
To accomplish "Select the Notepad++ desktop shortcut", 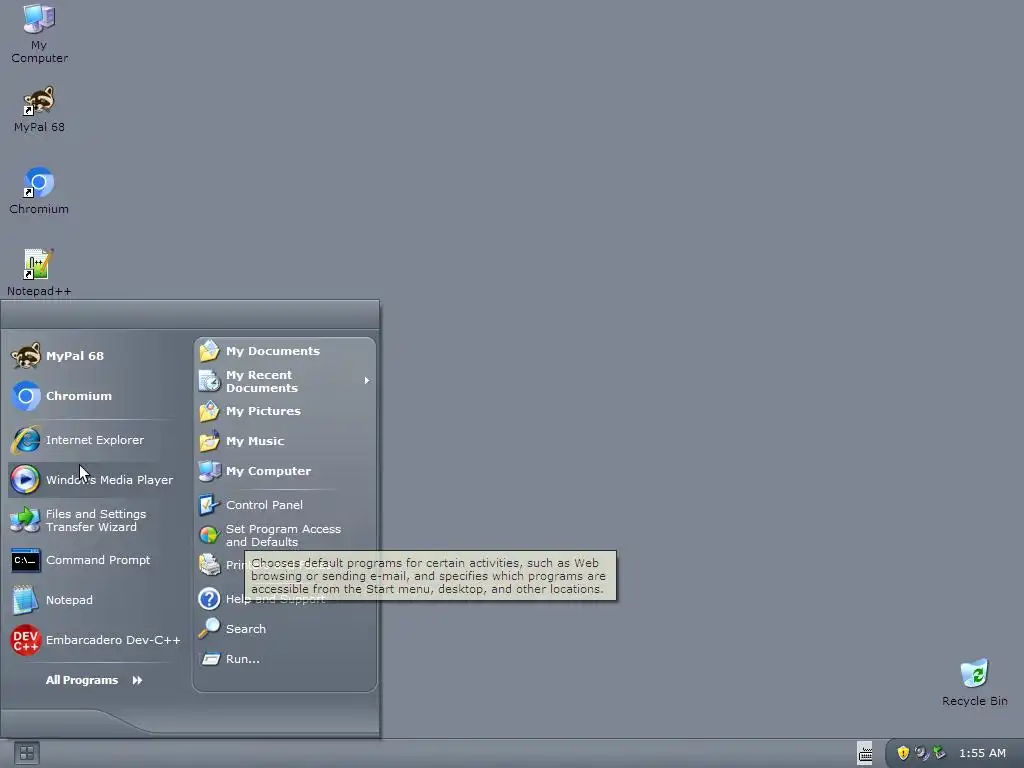I will [39, 272].
